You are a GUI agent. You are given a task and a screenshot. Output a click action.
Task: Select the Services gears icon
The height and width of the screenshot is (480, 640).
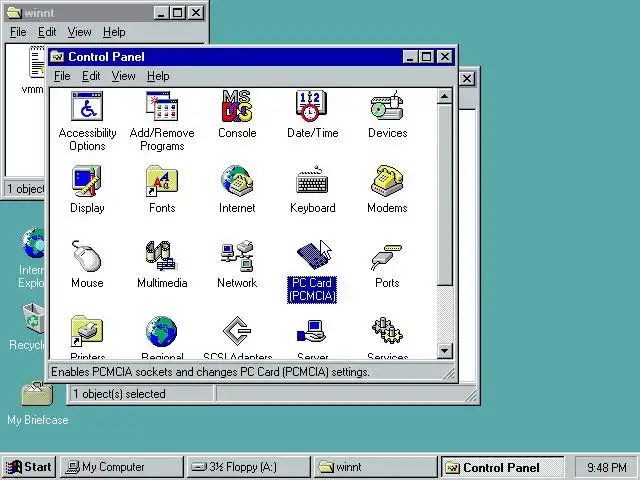[x=387, y=331]
